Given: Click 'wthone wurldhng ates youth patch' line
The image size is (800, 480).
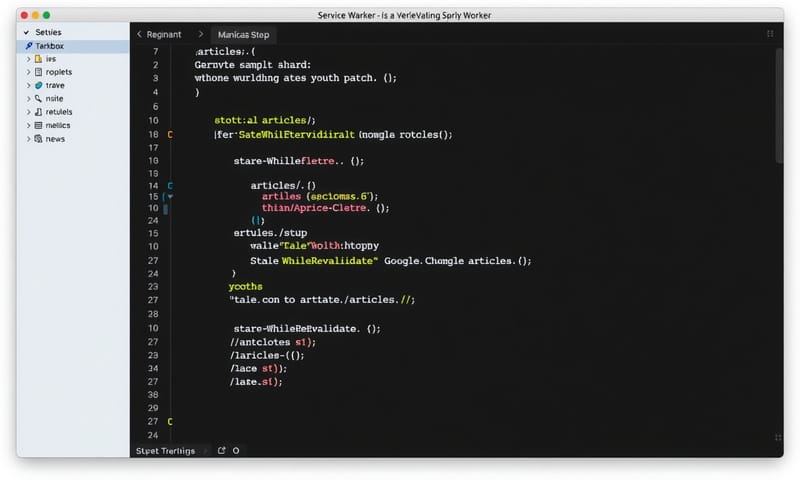Looking at the screenshot, I should (x=295, y=78).
